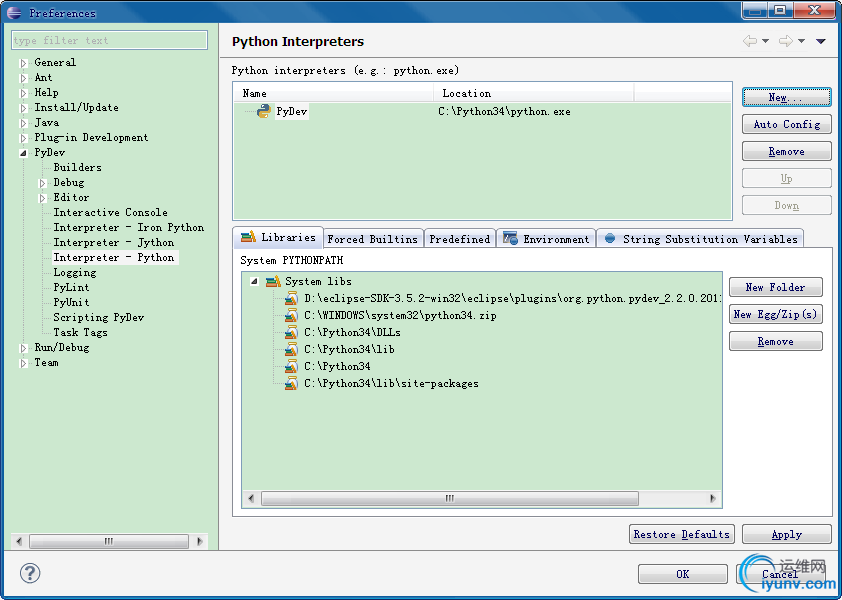
Task: Select Task Tags in the tree
Action: click(x=80, y=332)
